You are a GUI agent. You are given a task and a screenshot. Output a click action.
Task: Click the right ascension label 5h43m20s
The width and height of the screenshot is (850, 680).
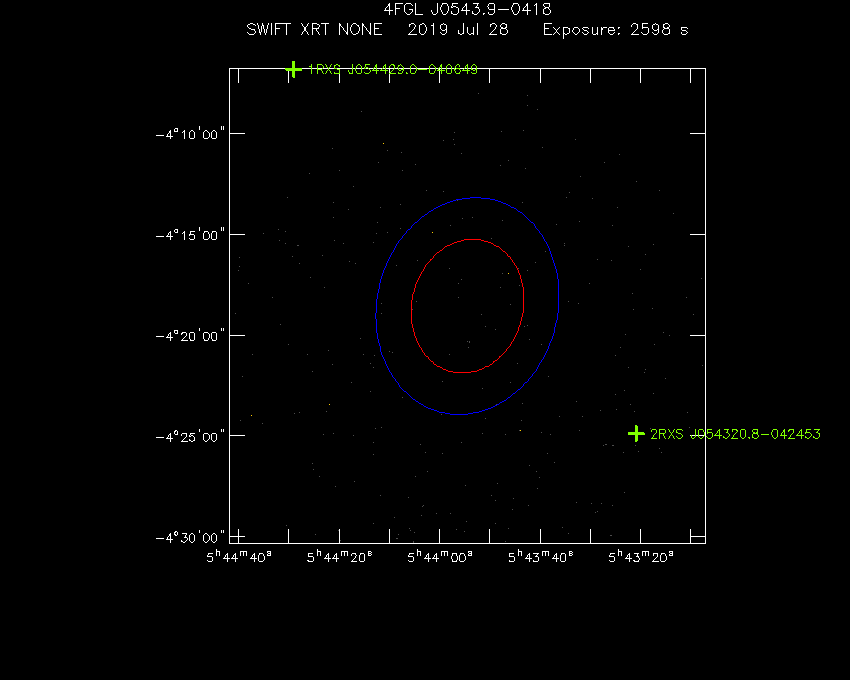(641, 557)
